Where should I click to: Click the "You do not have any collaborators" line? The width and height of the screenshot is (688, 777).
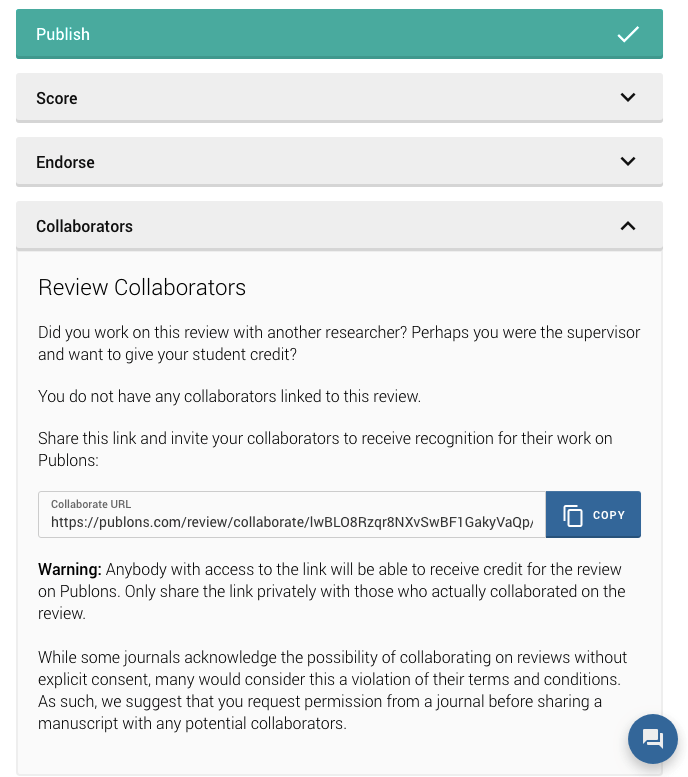[229, 396]
